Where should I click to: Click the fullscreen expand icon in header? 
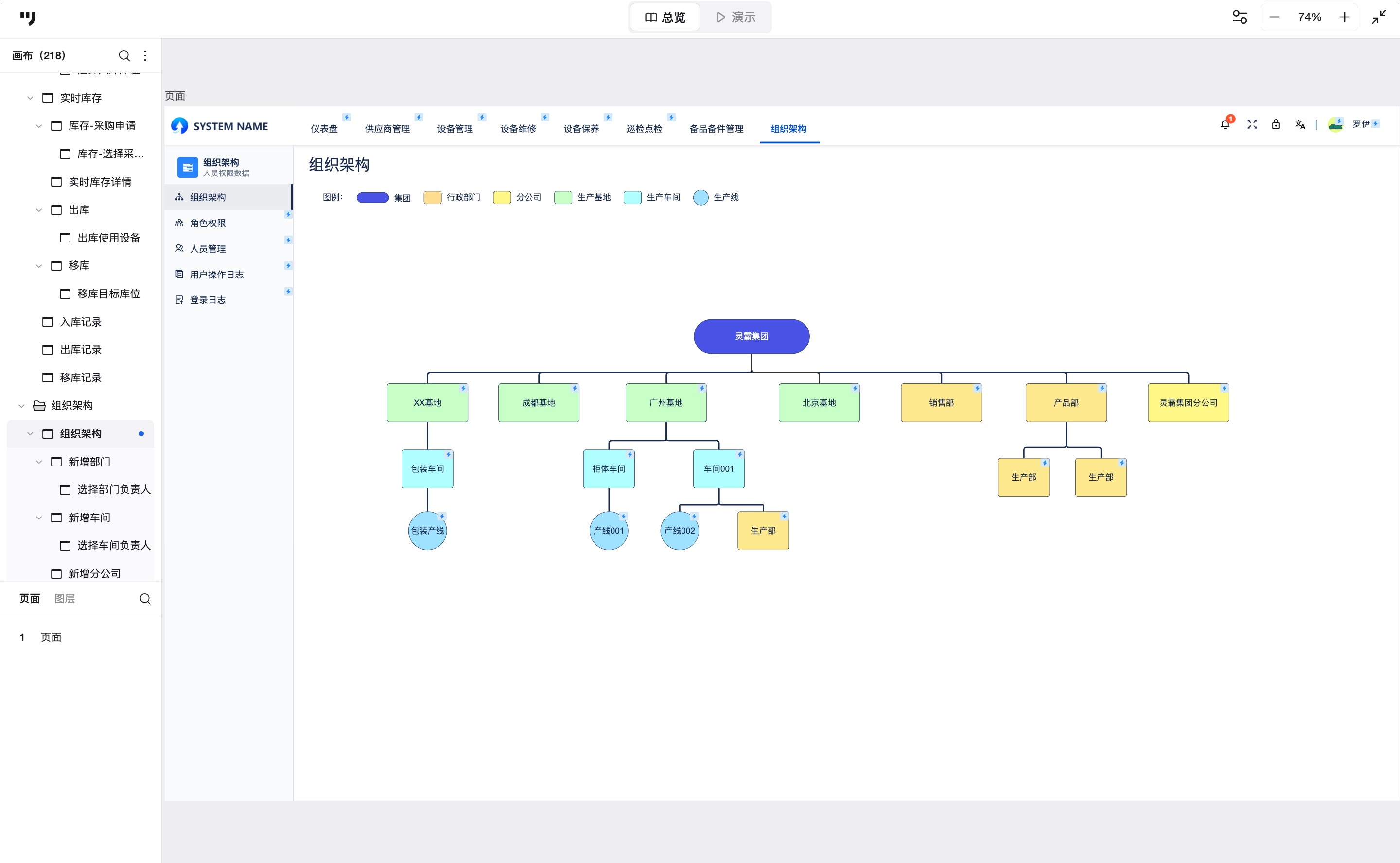(x=1252, y=124)
